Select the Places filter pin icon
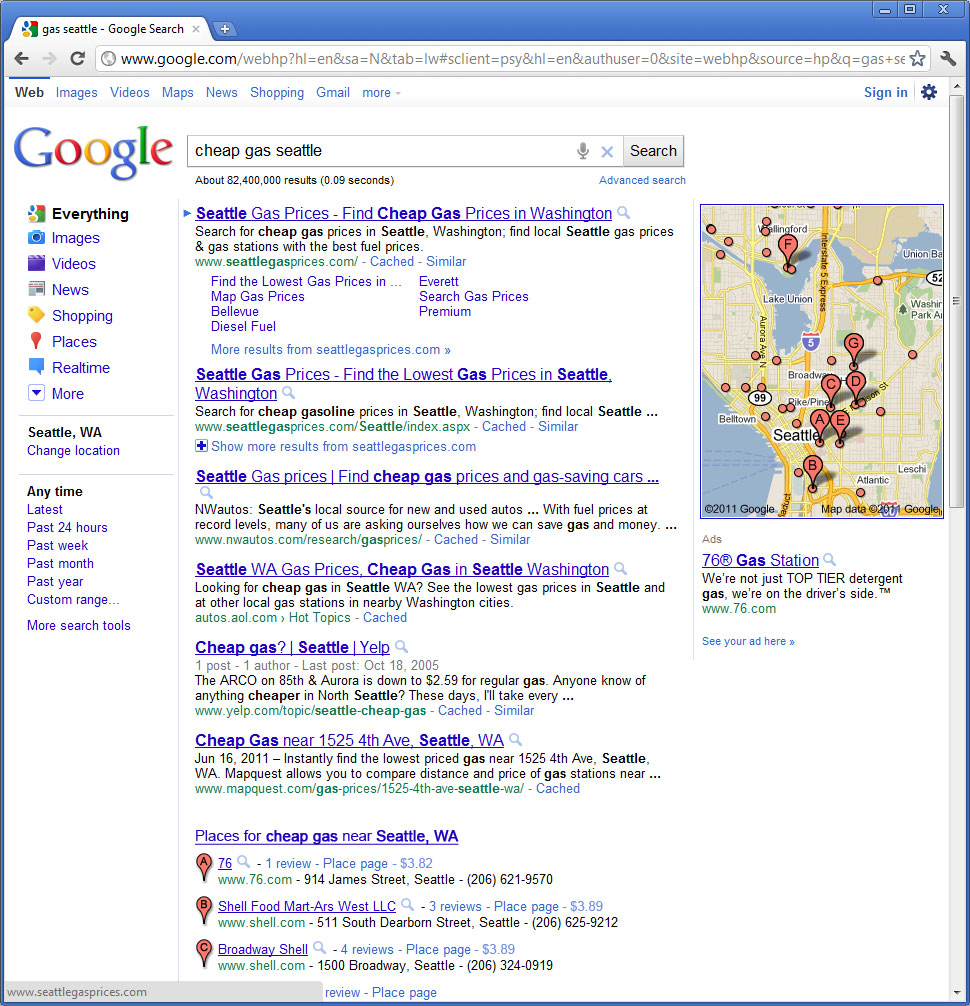970x1006 pixels. click(36, 341)
